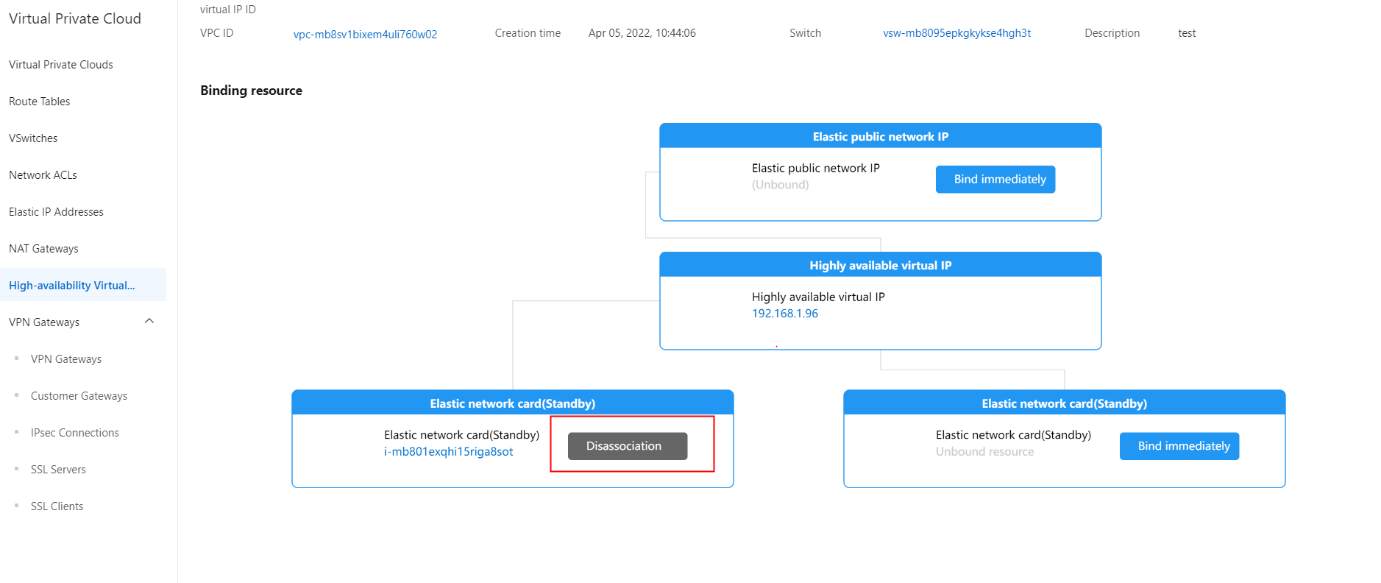Click the Creation time label
1381x583 pixels.
pyautogui.click(x=528, y=33)
